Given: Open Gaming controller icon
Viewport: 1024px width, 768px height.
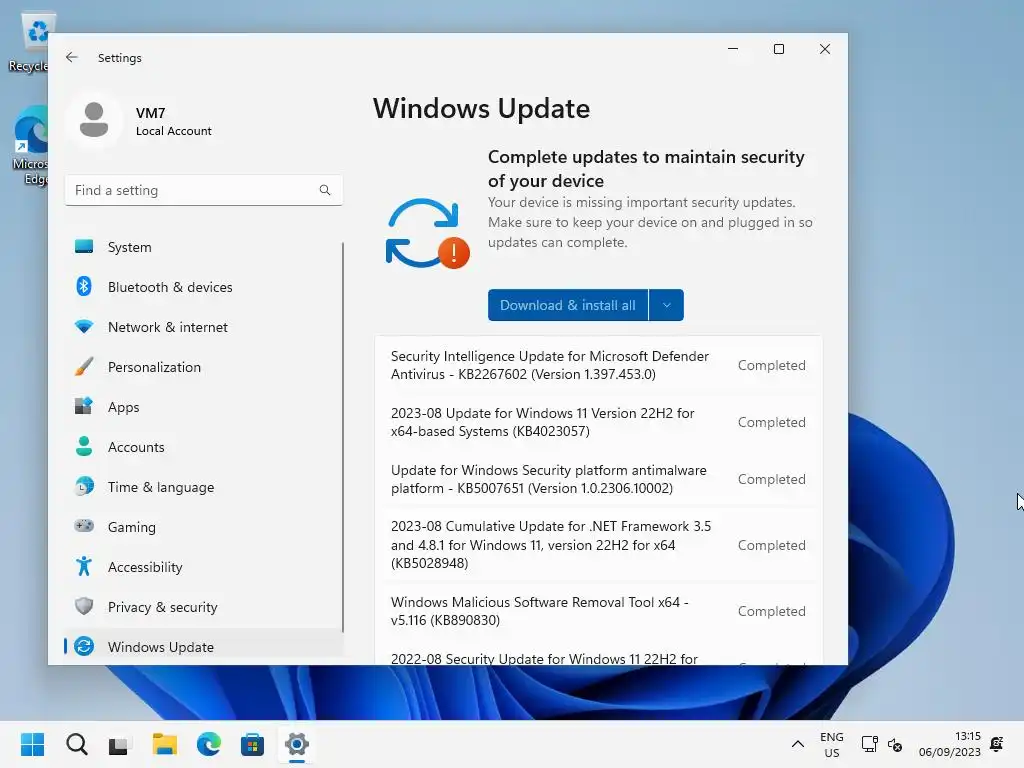Looking at the screenshot, I should [84, 526].
